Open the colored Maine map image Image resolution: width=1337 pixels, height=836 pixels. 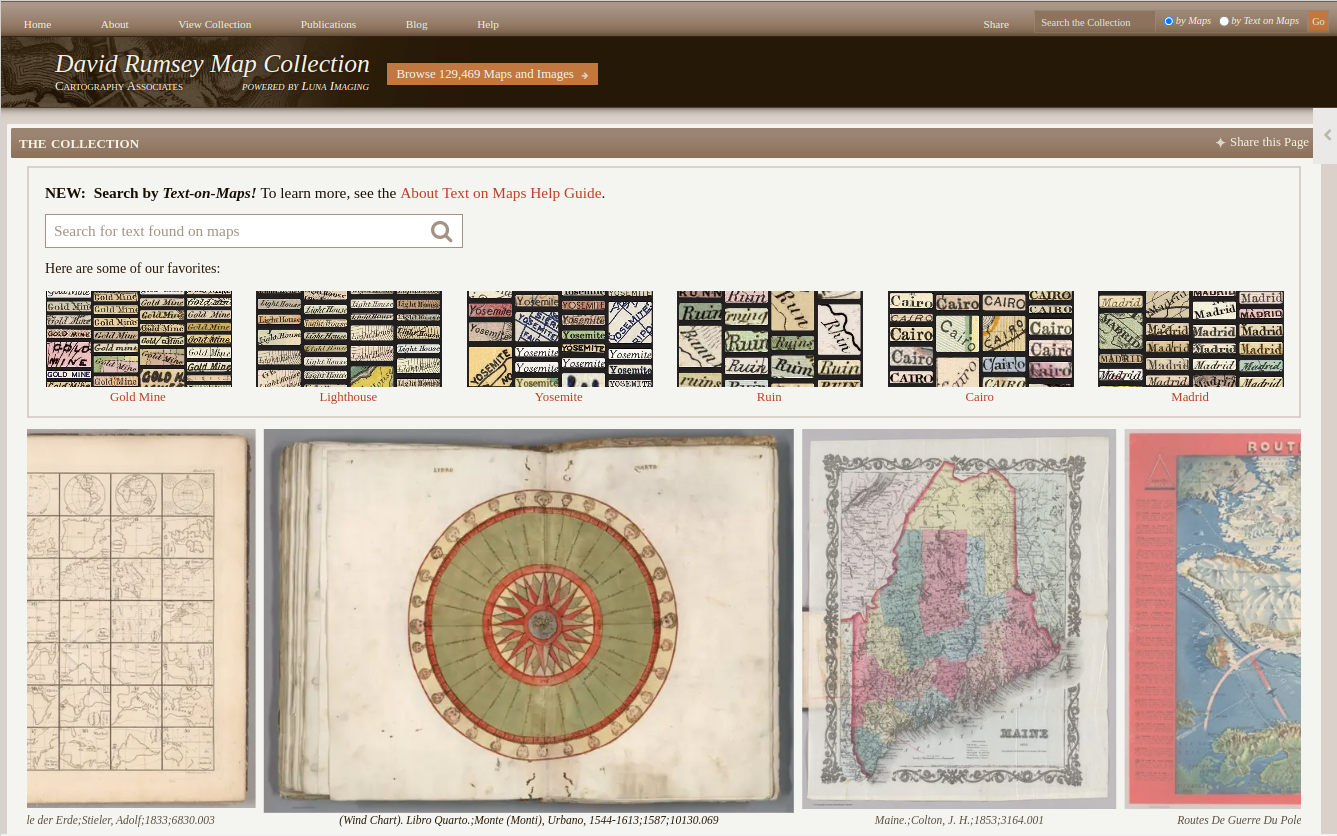pos(958,618)
